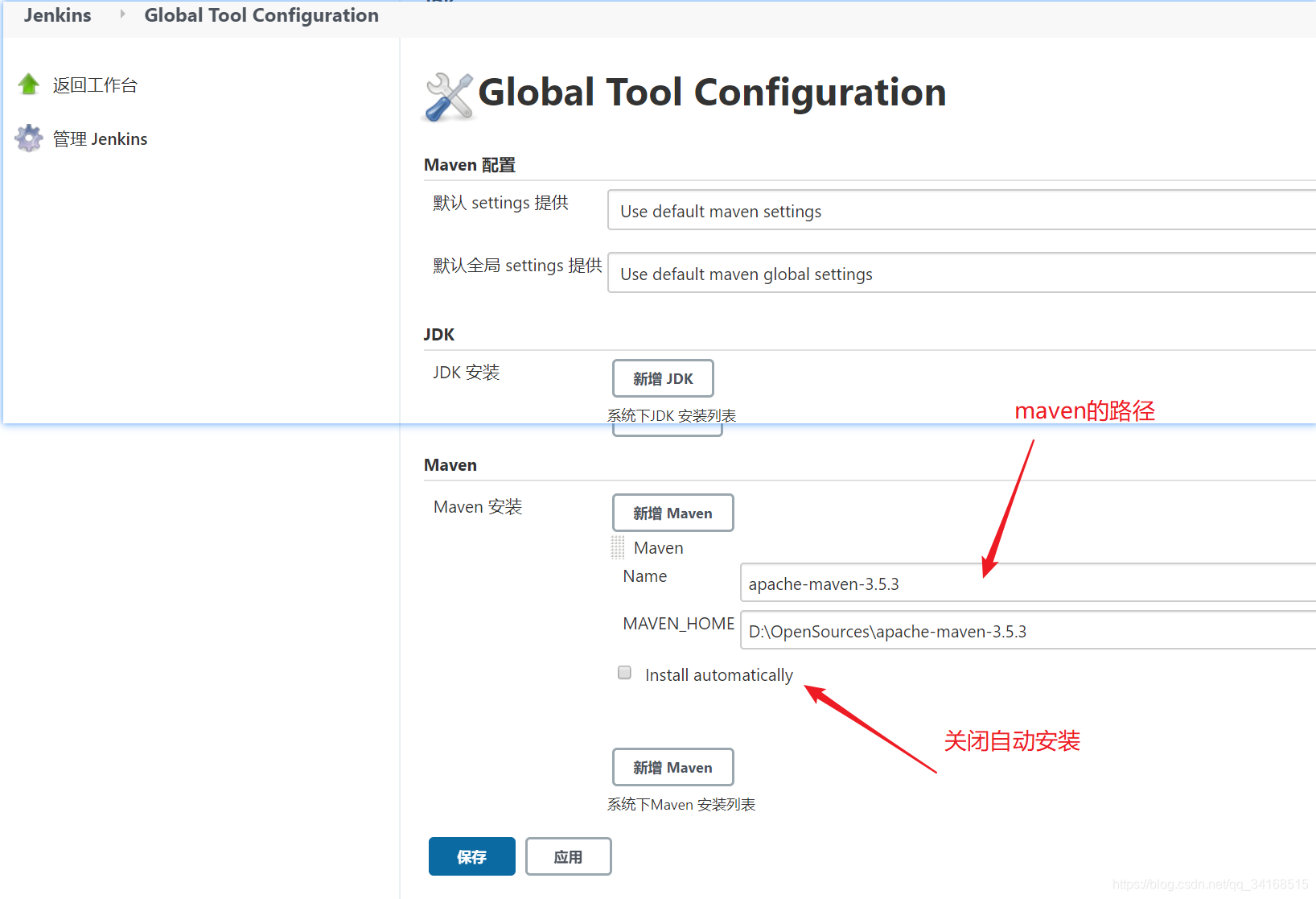The height and width of the screenshot is (899, 1316).
Task: Focus the MAVEN_HOME path input field
Action: [x=1028, y=631]
